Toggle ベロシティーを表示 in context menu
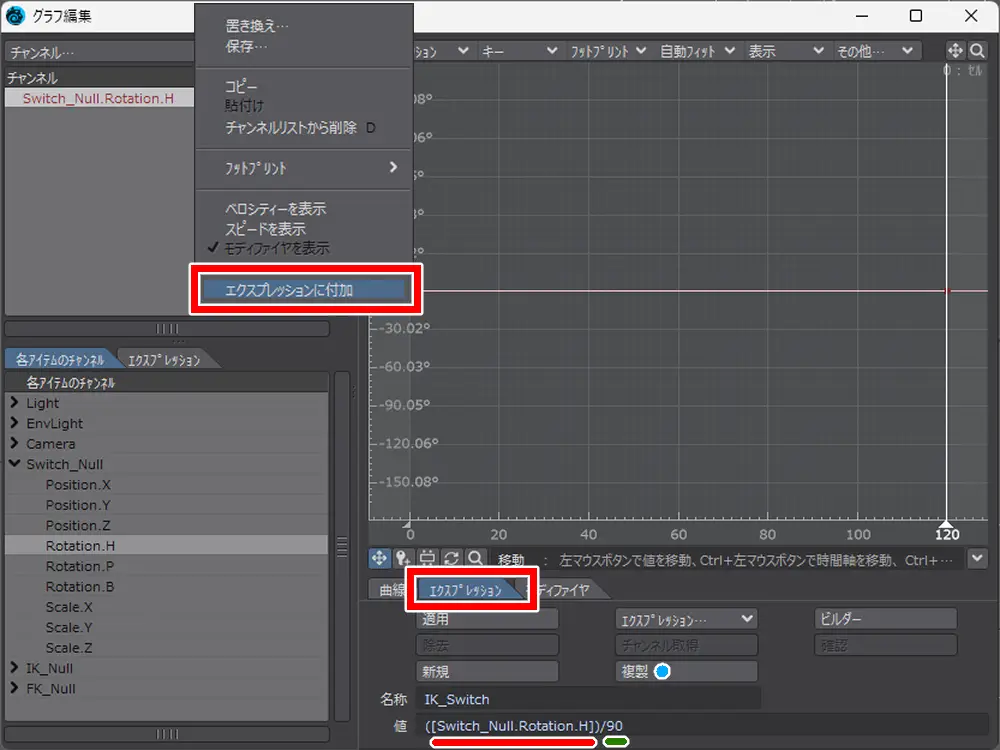This screenshot has width=1000, height=750. tap(276, 209)
